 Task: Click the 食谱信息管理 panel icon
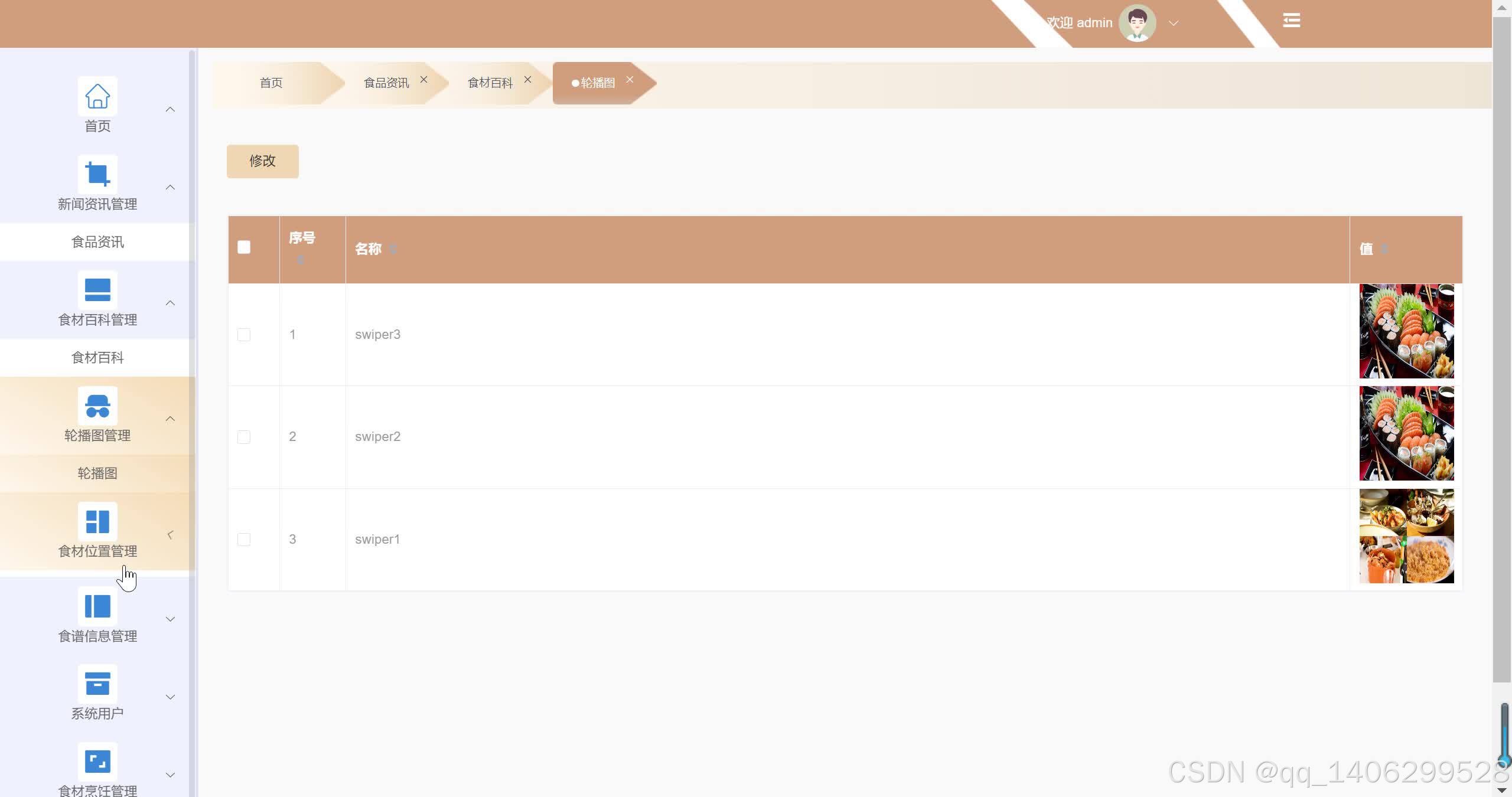click(97, 606)
